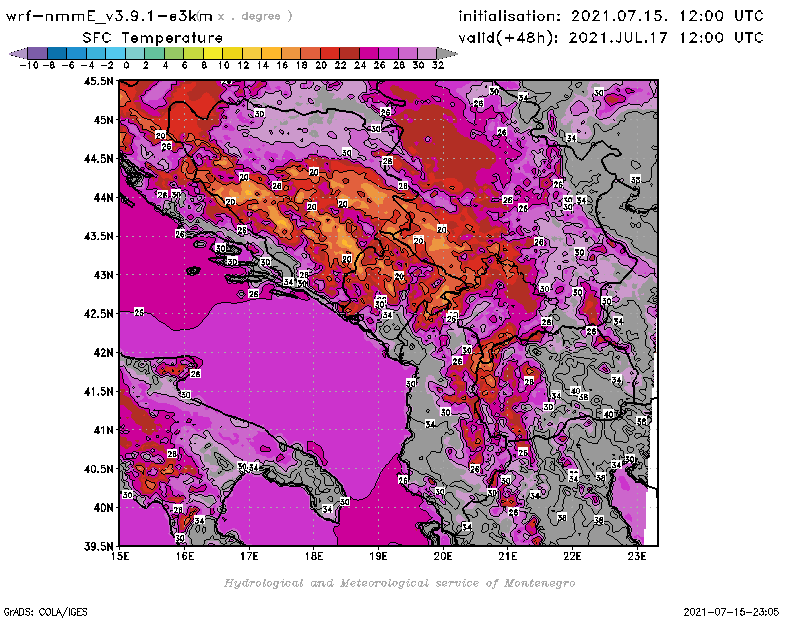This screenshot has height=618, width=800.
Task: Click the 41.5N latitude axis label
Action: click(x=98, y=391)
